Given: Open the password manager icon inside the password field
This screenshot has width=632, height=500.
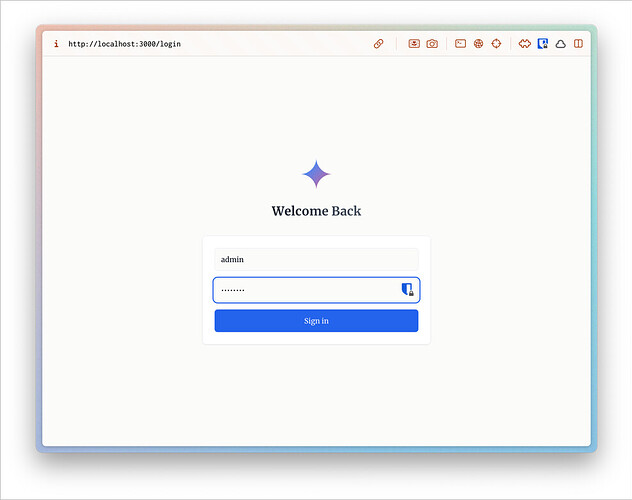Looking at the screenshot, I should pos(407,289).
